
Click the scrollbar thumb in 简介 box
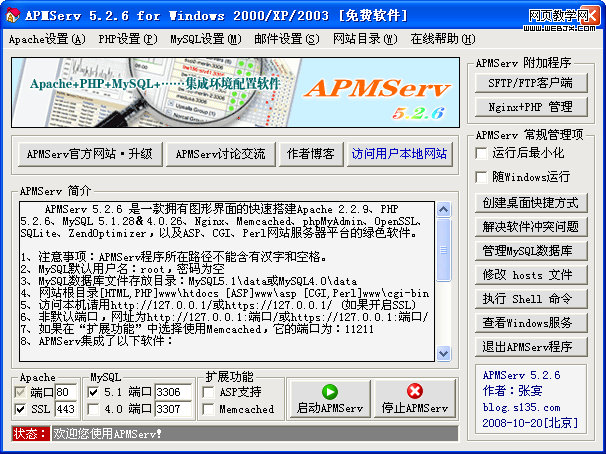tap(443, 250)
